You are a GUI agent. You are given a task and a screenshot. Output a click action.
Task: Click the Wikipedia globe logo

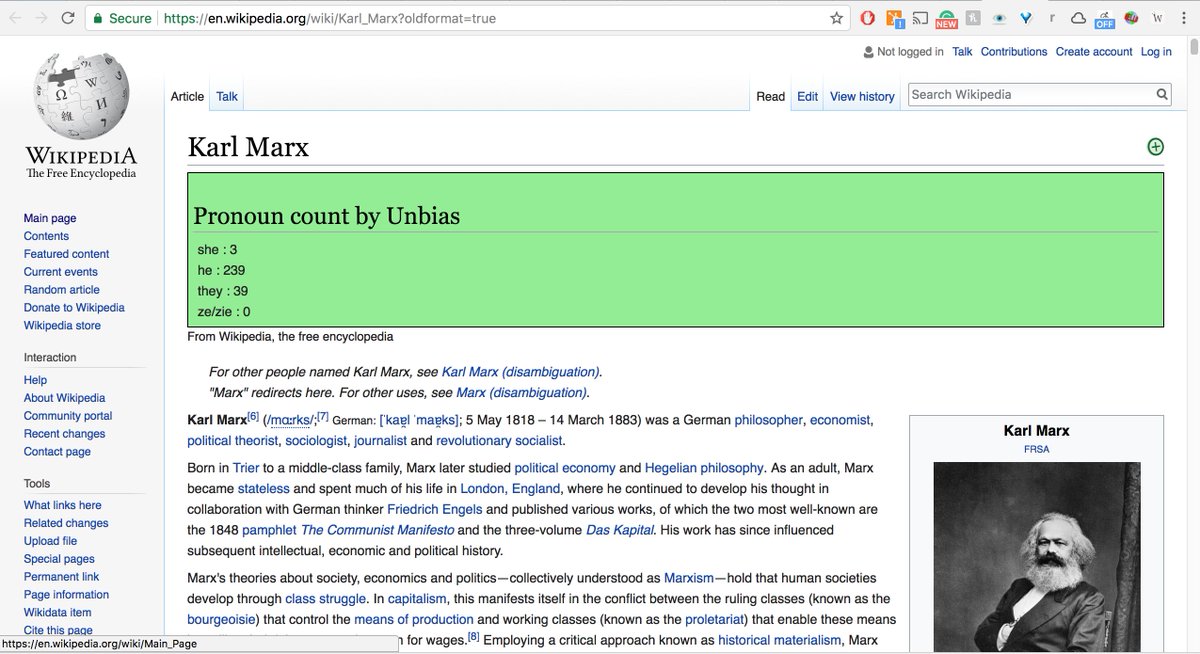81,97
